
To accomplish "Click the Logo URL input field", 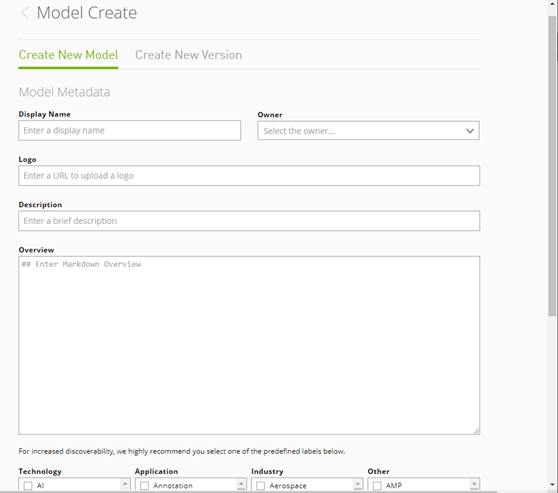I will (249, 175).
